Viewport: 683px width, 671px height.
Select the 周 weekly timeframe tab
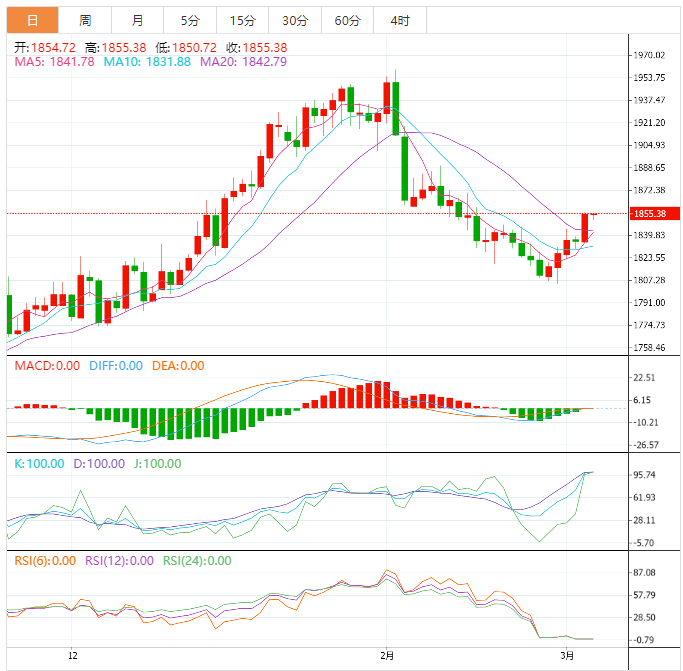point(86,20)
